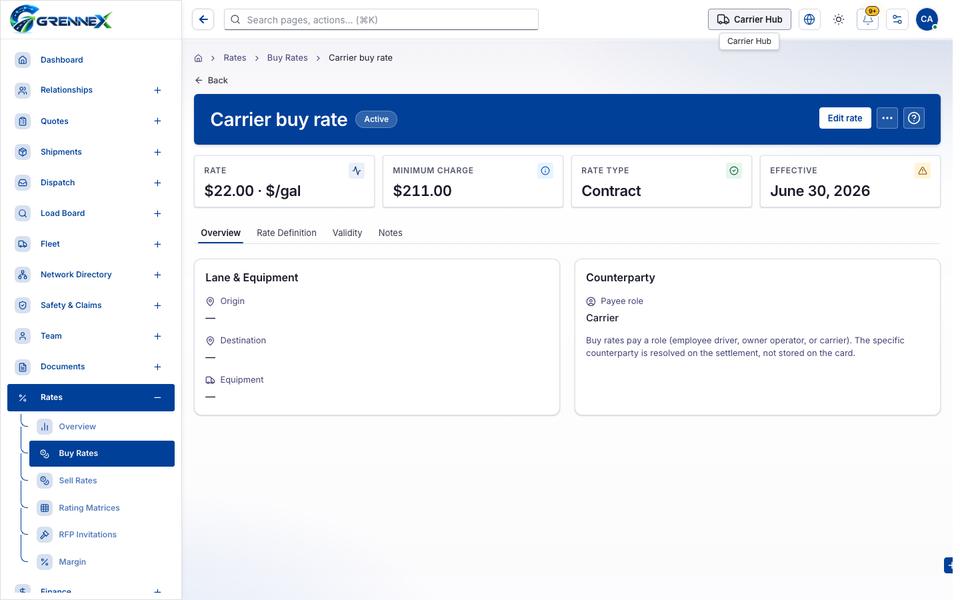Switch to the Validity tab
960x600 pixels.
pyautogui.click(x=347, y=233)
